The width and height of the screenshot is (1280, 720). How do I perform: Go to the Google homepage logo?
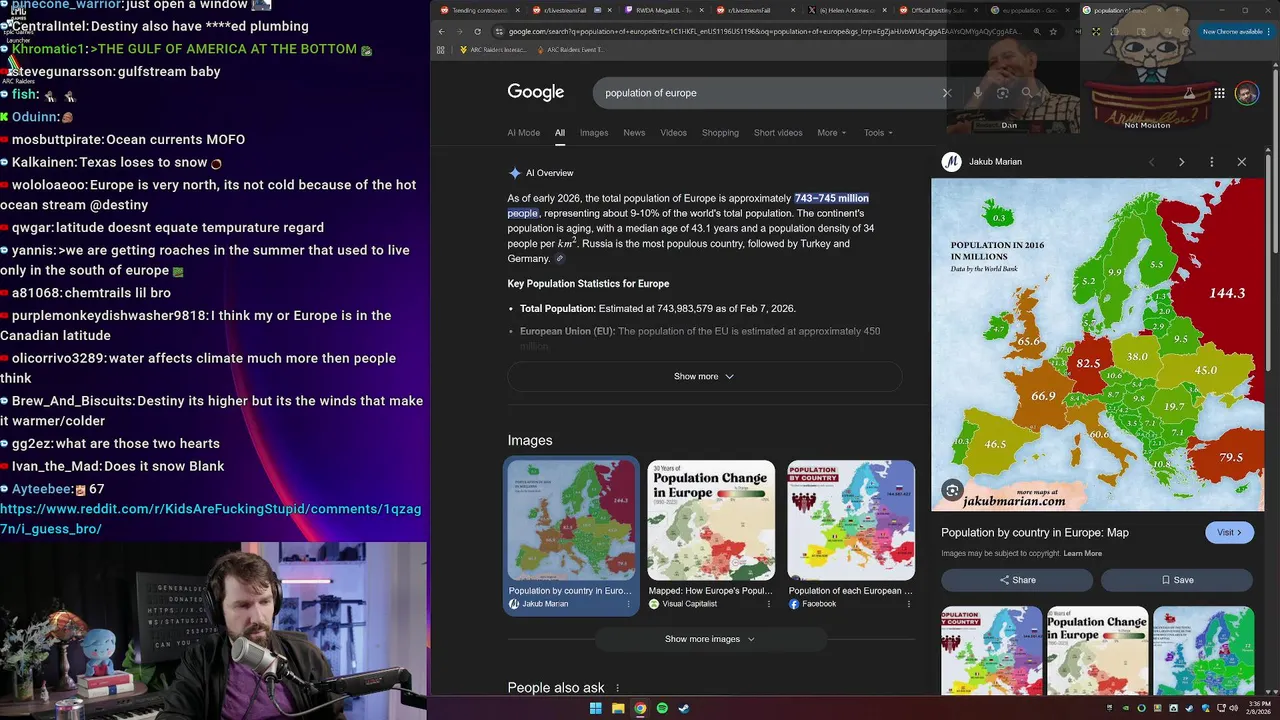(536, 92)
